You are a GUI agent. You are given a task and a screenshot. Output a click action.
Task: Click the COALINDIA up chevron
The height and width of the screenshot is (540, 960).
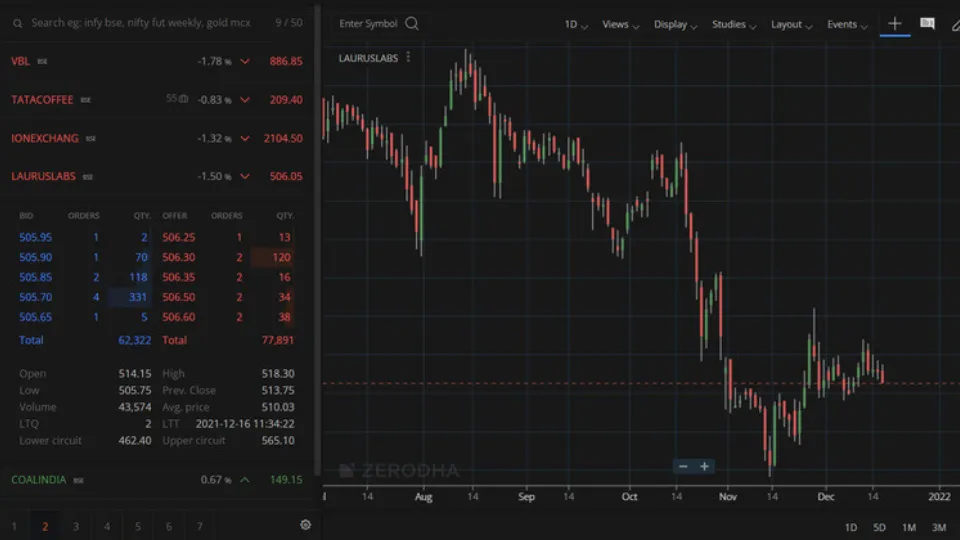coord(245,480)
